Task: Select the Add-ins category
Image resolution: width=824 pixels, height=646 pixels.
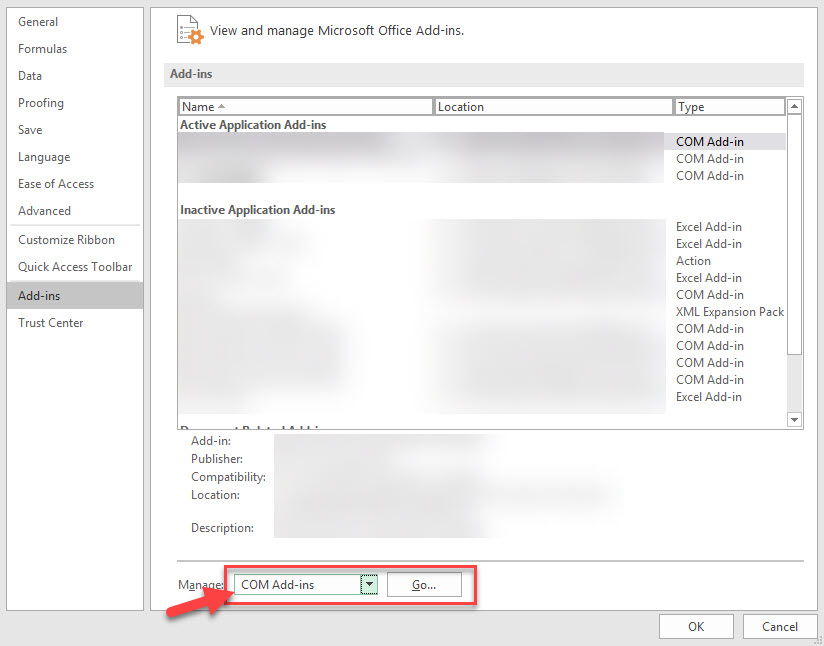Action: coord(75,295)
